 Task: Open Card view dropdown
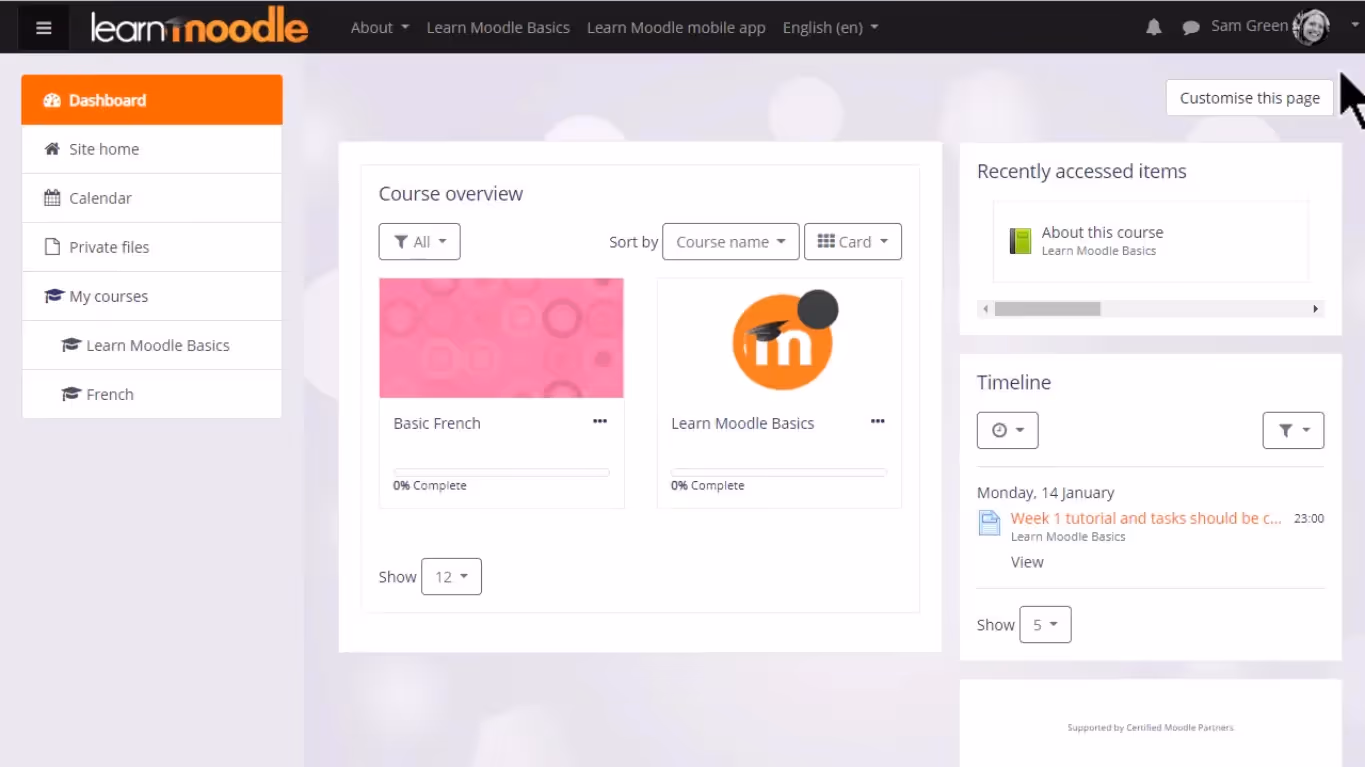[x=853, y=242]
